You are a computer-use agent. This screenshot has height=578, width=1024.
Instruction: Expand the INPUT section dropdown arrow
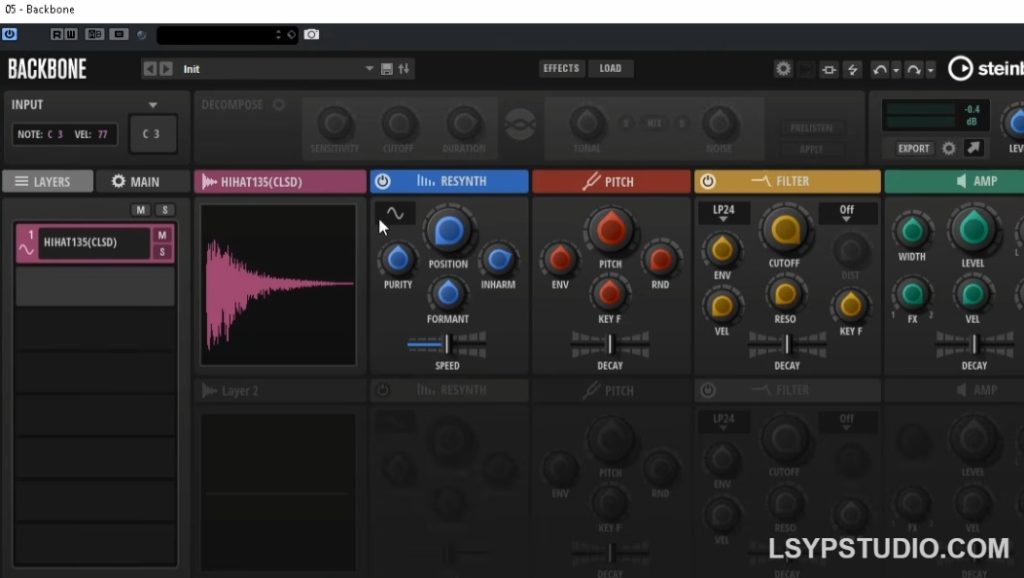coord(153,104)
